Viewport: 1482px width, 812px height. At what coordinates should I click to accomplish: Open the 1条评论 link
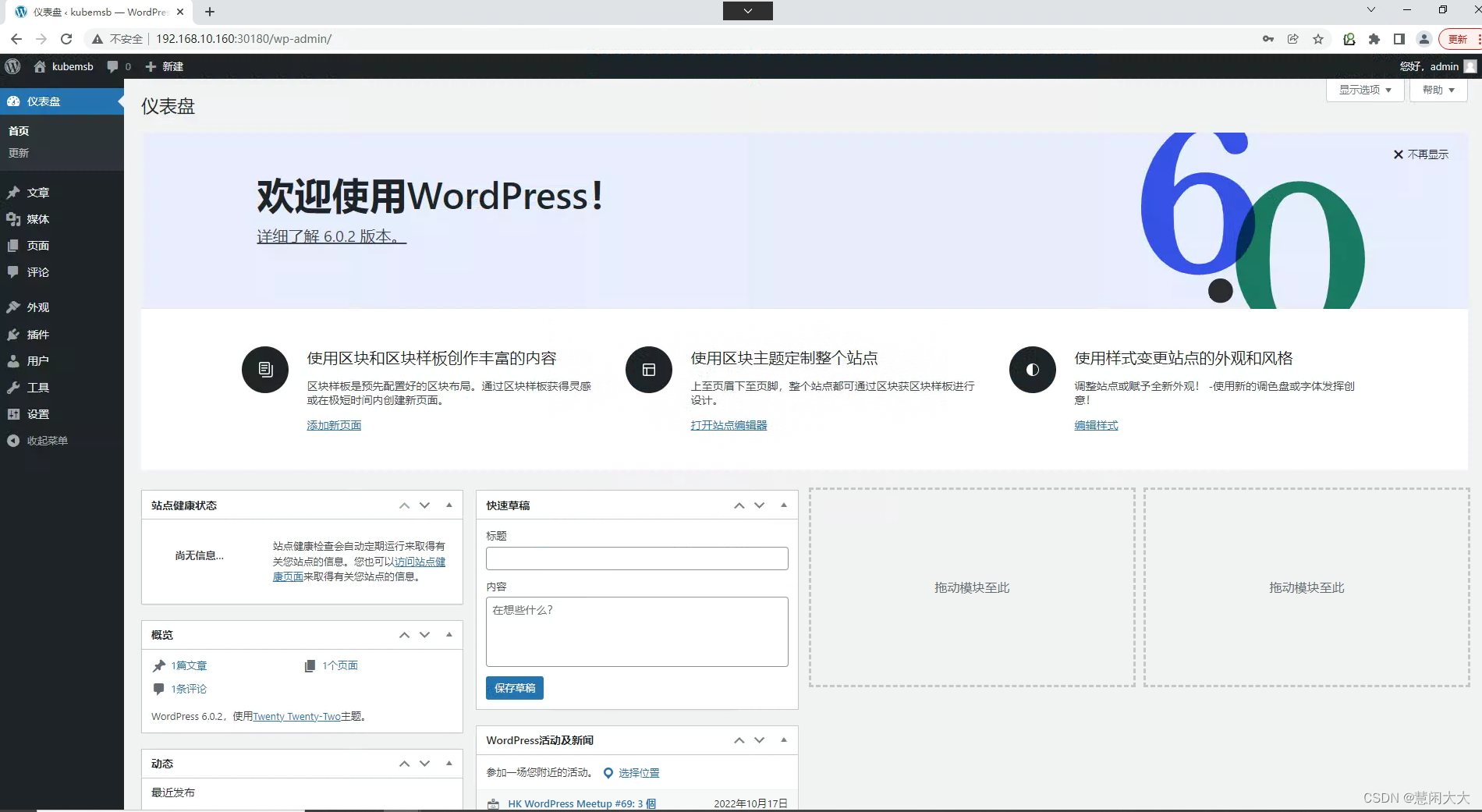pos(190,689)
